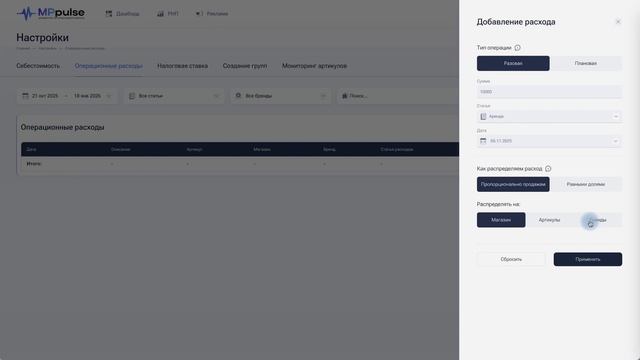Click the Итого row label
Image resolution: width=640 pixels, height=360 pixels.
tap(34, 164)
